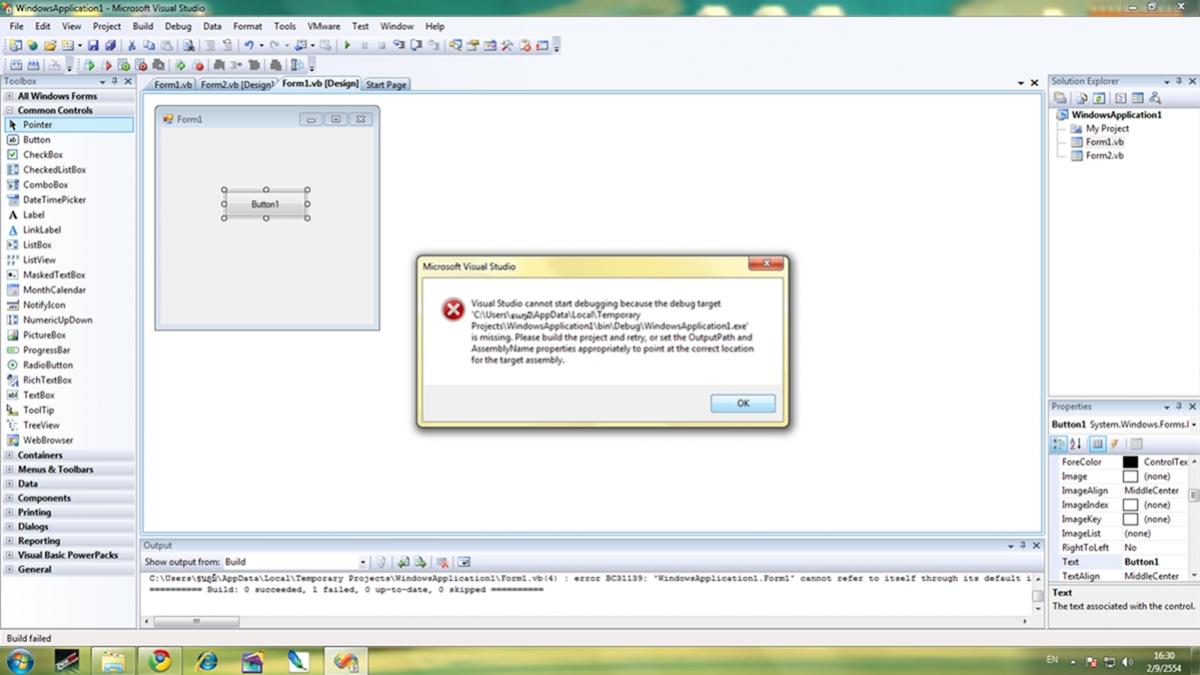This screenshot has width=1200, height=675.
Task: Select My Project in Solution Explorer
Action: point(1107,128)
